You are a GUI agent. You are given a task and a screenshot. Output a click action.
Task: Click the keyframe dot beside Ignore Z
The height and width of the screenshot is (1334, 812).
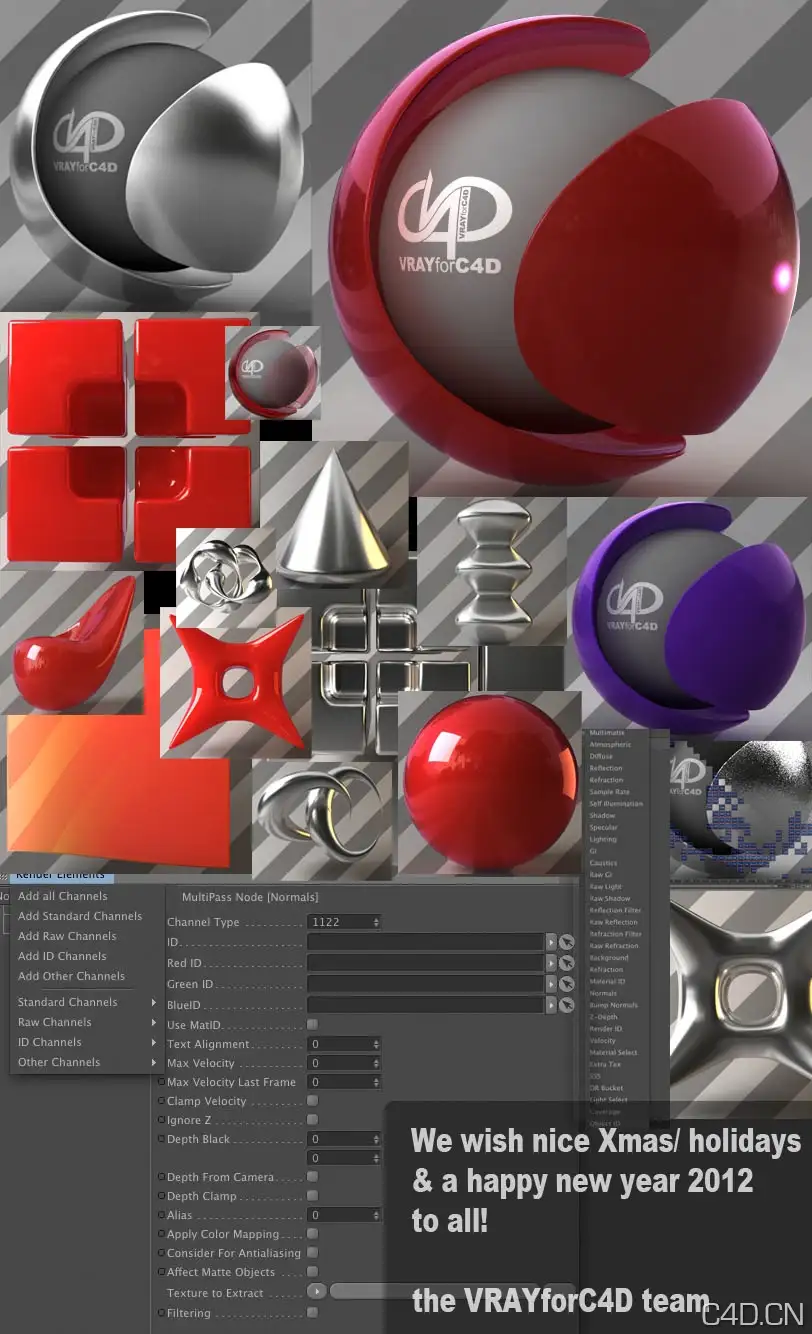162,1120
